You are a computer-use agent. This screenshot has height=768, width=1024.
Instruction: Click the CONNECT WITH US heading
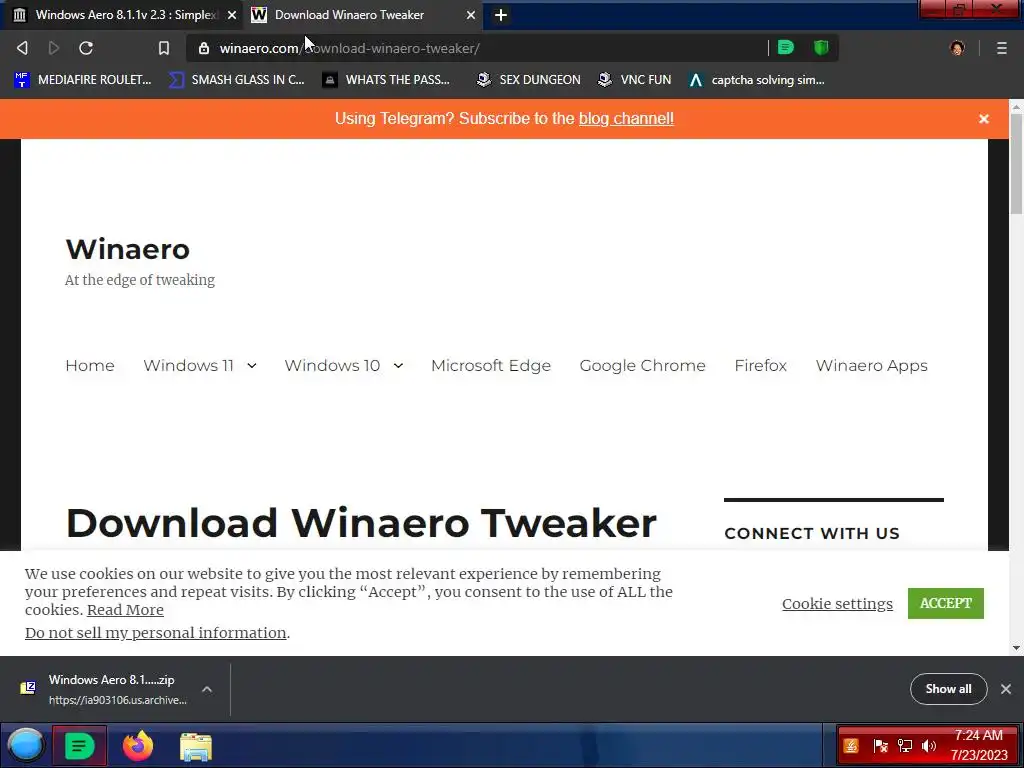point(812,534)
